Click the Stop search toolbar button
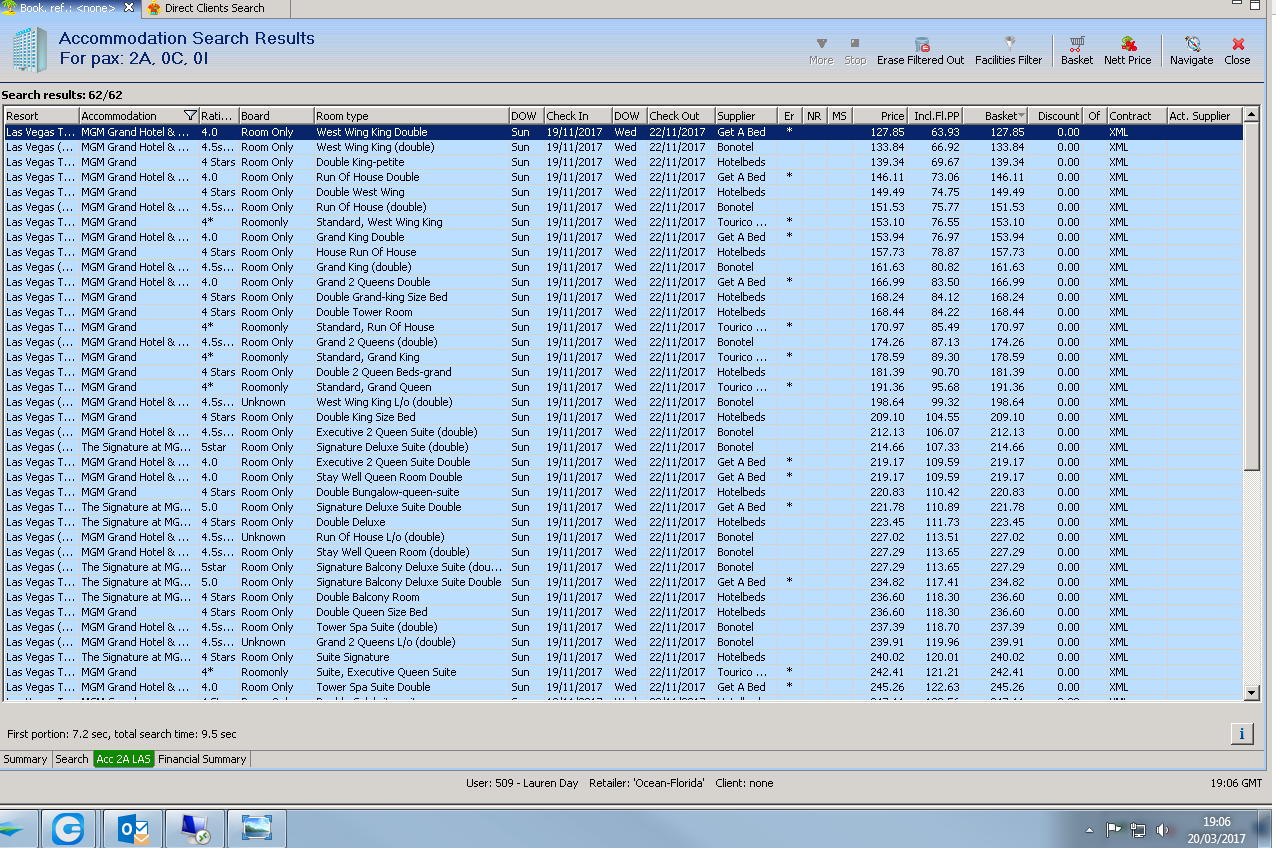 point(855,51)
